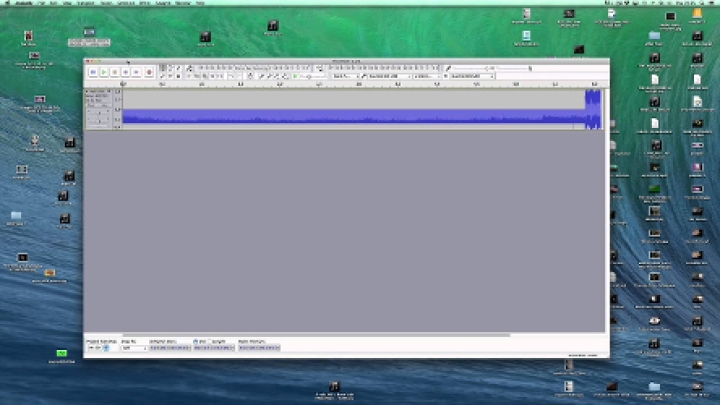Select the Length radio button

click(210, 342)
